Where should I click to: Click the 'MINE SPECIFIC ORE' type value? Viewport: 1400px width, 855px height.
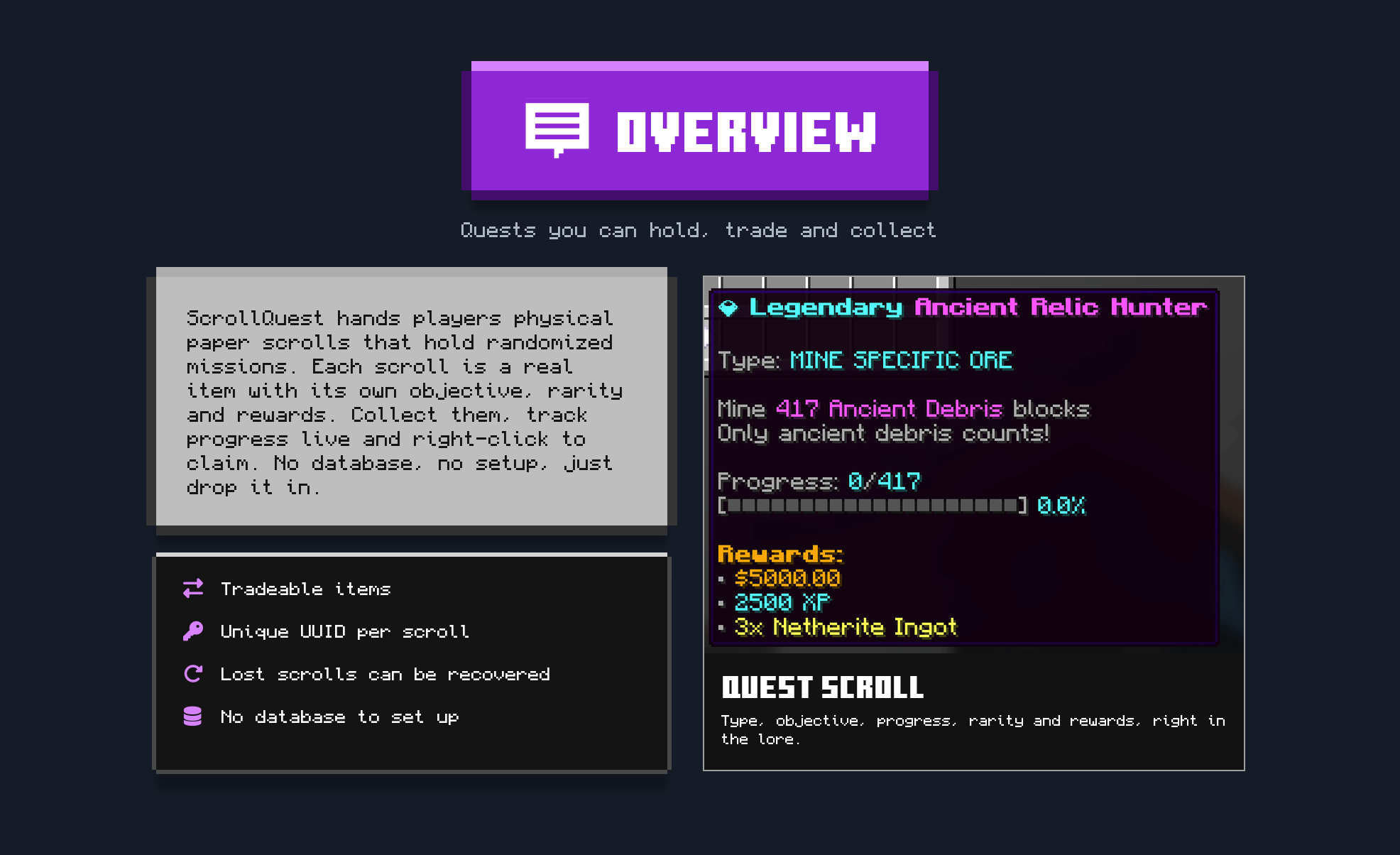tap(901, 360)
